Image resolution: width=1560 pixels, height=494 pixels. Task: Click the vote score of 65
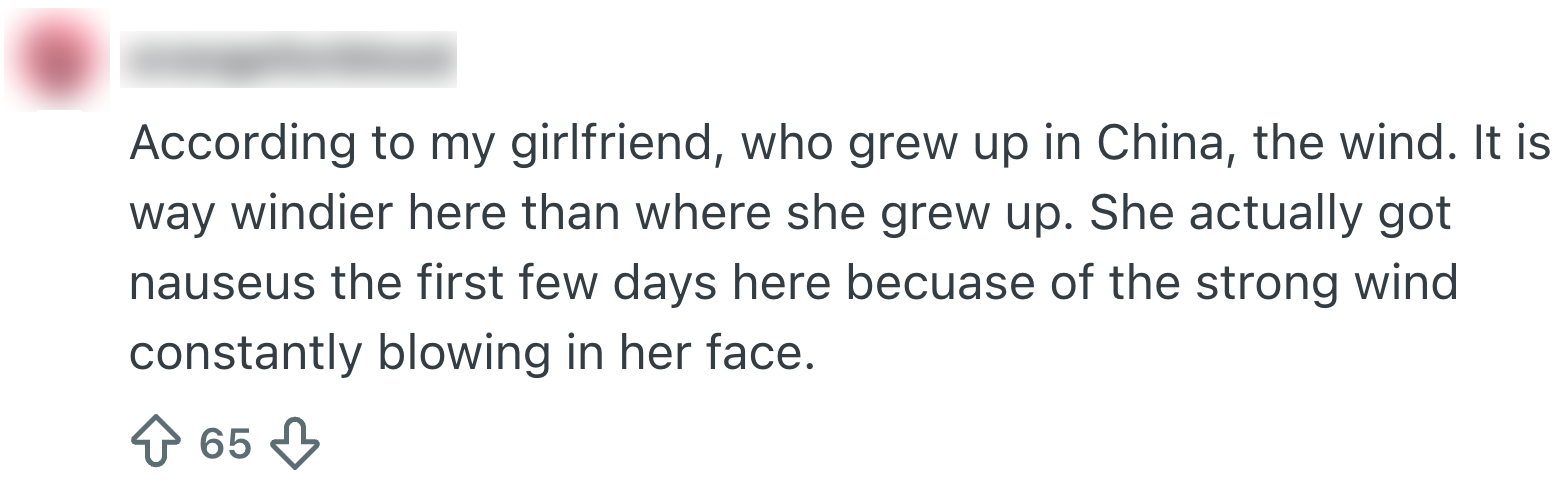(225, 444)
